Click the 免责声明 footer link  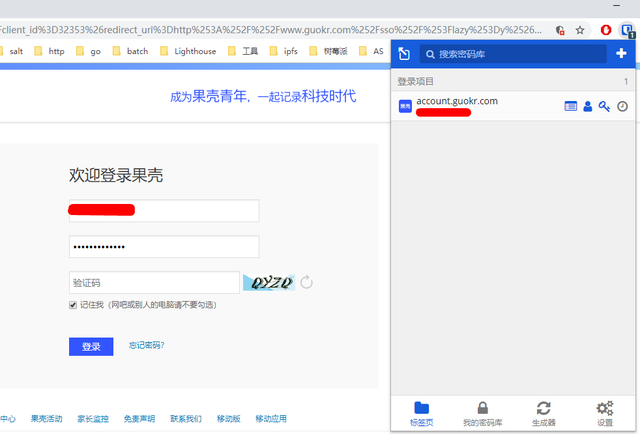click(139, 418)
